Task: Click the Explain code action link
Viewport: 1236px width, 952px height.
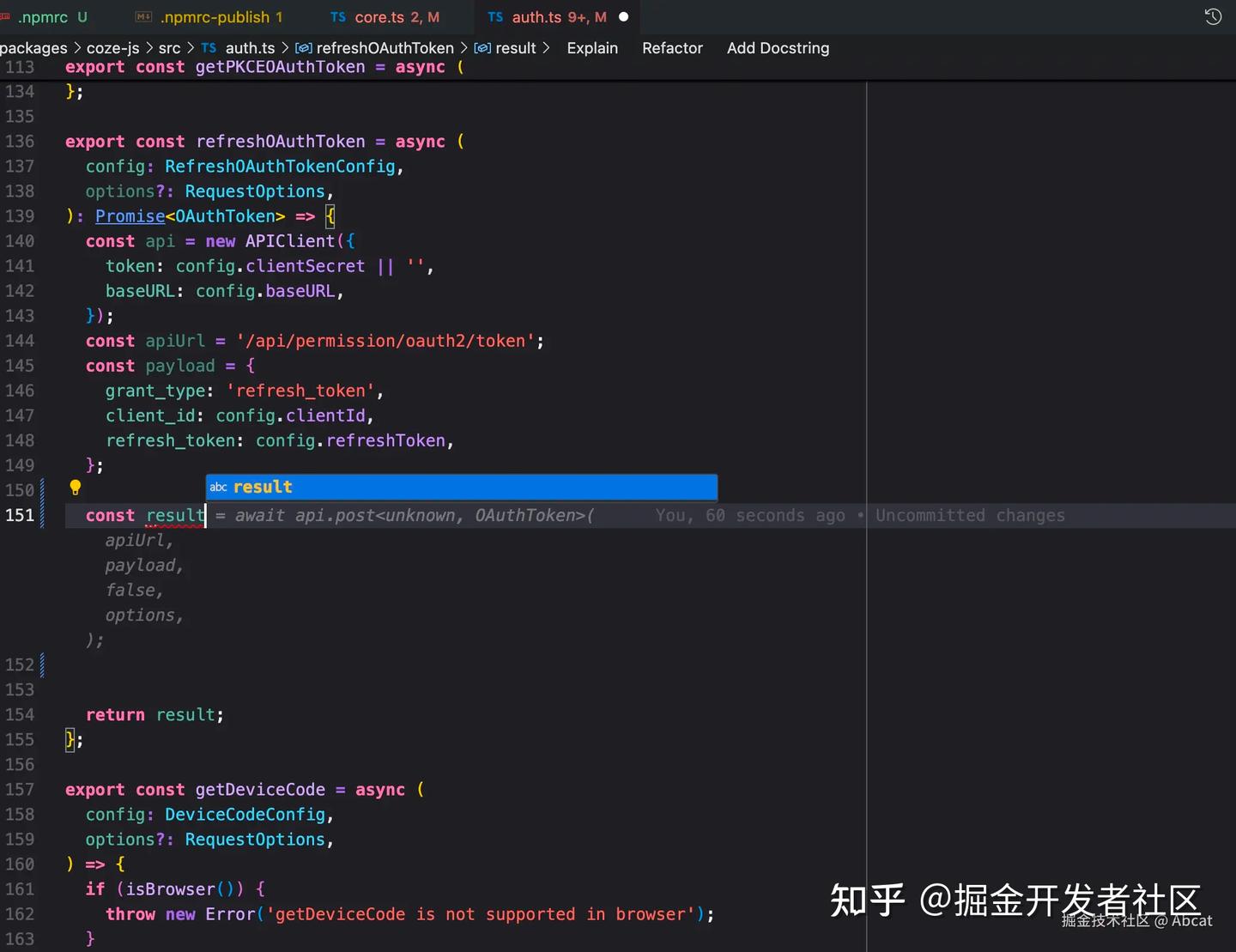Action: tap(592, 48)
